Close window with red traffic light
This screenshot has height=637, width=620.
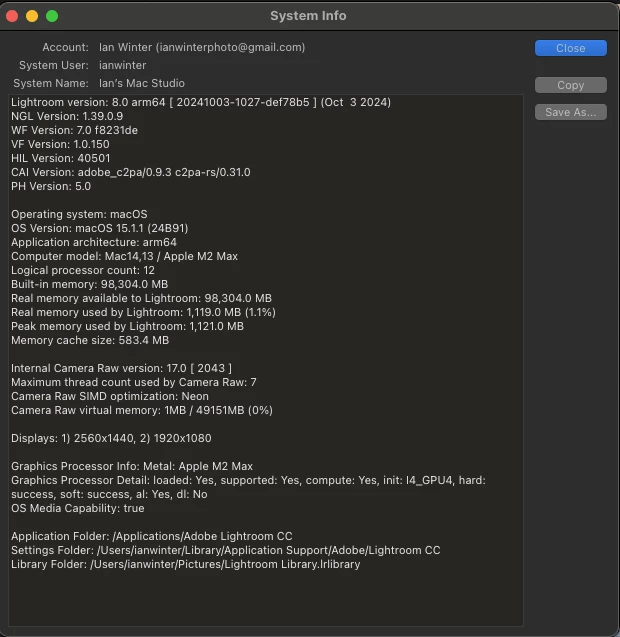[12, 16]
